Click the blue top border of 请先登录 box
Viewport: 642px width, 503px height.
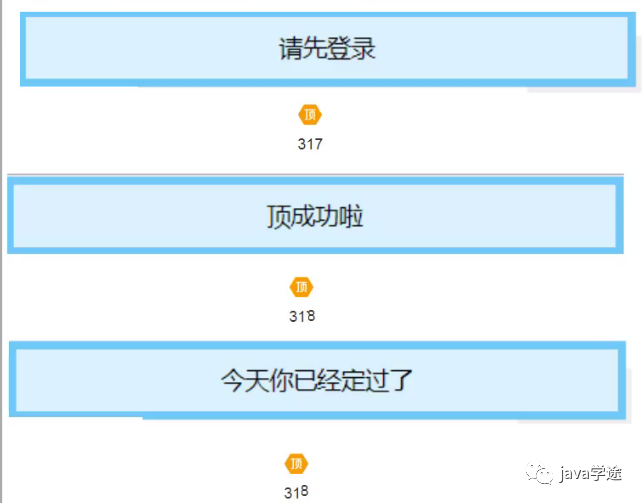(x=326, y=15)
